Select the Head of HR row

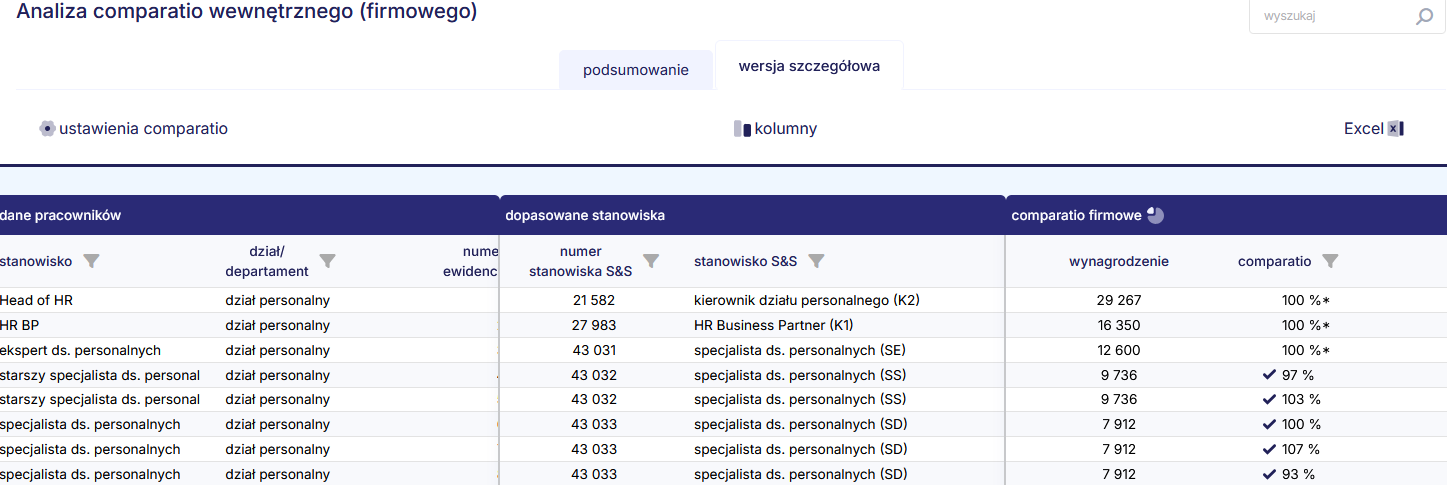pyautogui.click(x=36, y=300)
